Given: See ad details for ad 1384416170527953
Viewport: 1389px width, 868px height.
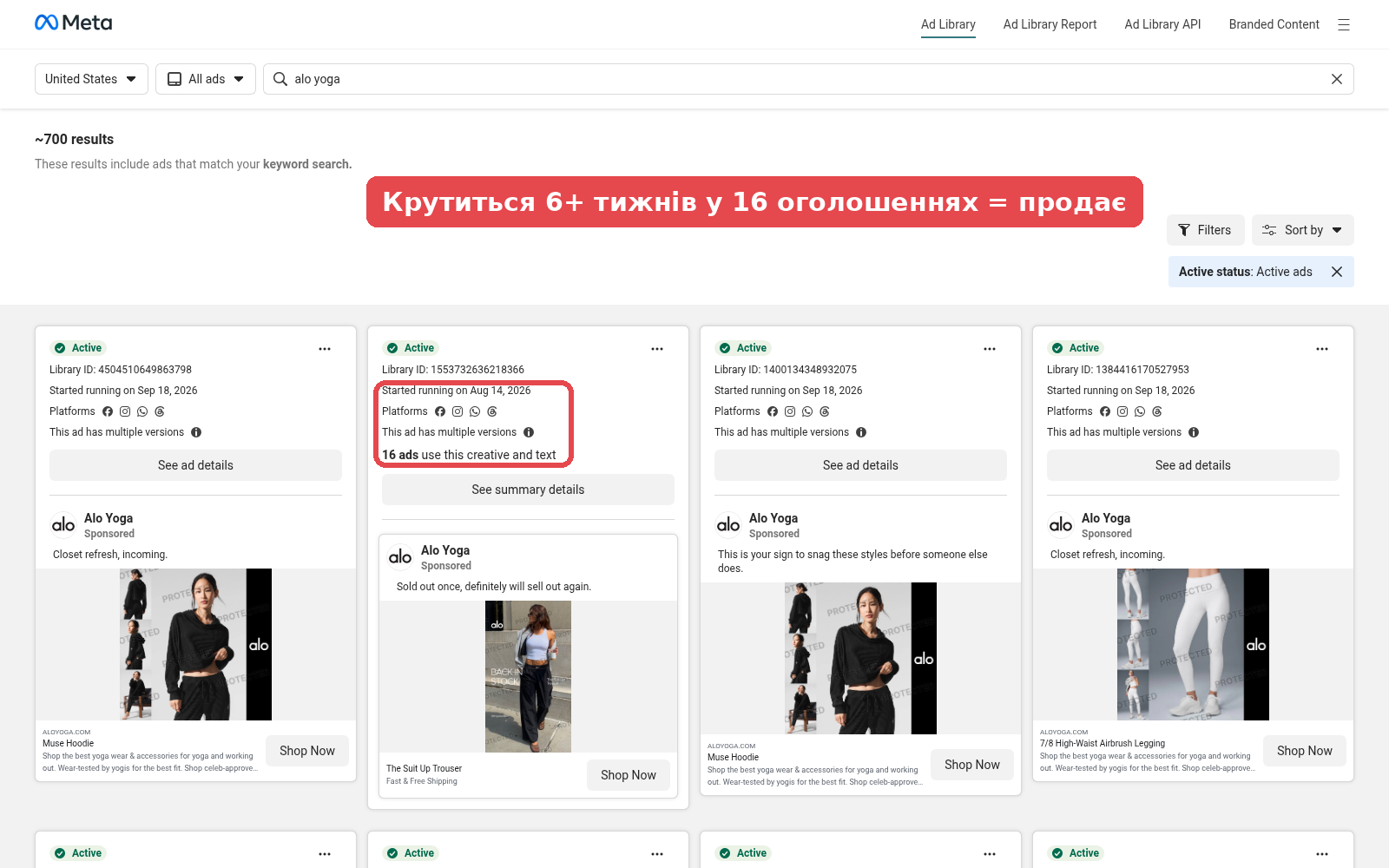Looking at the screenshot, I should coord(1193,465).
